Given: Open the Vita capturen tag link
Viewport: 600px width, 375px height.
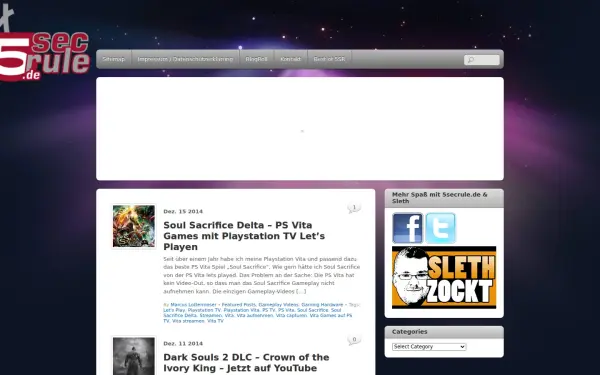Looking at the screenshot, I should [291, 315].
